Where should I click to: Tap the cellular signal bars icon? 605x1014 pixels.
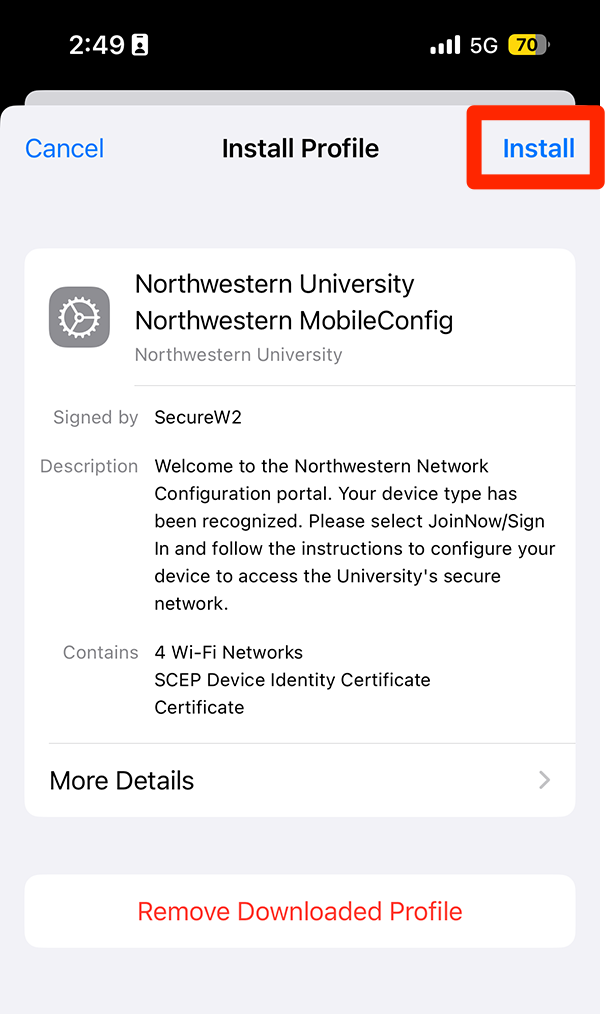click(445, 45)
